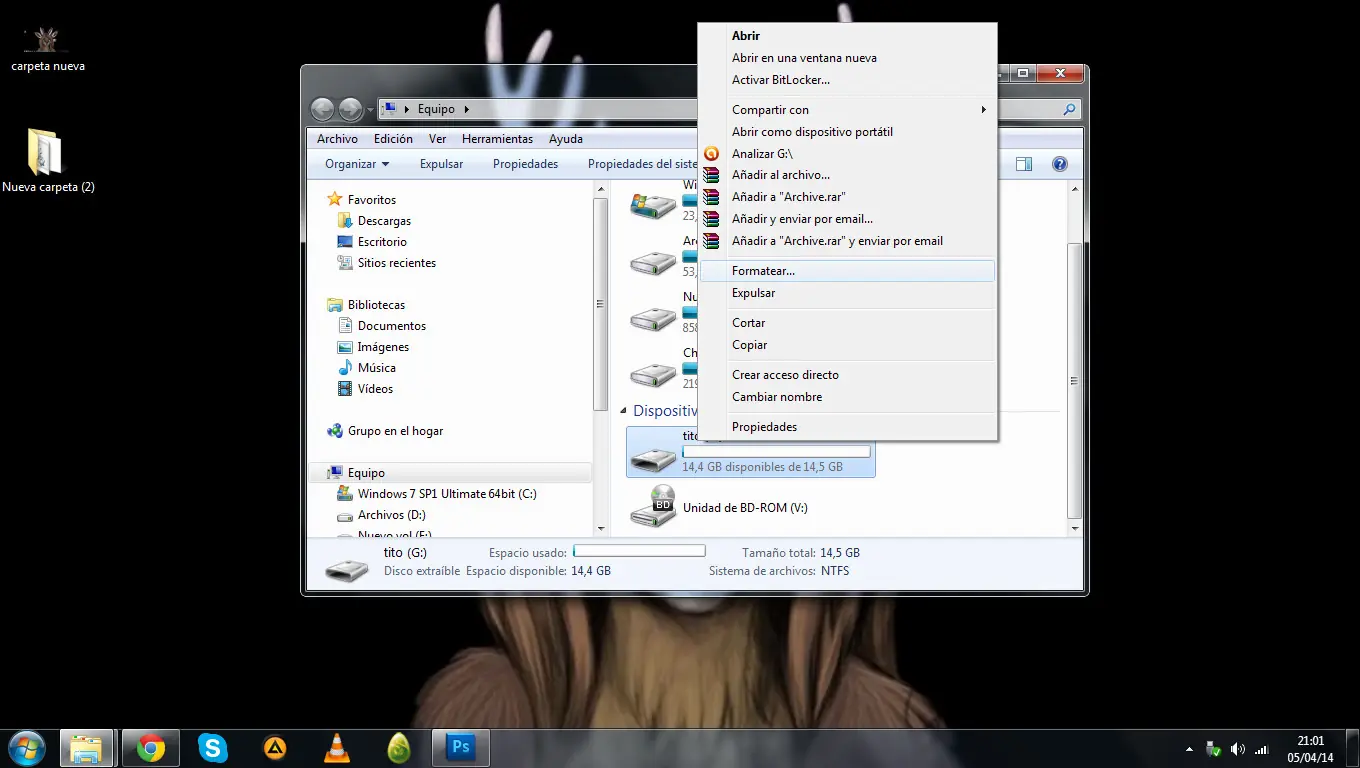Screen dimensions: 1360x768
Task: Open the Compartir con submenu
Action: pos(847,110)
